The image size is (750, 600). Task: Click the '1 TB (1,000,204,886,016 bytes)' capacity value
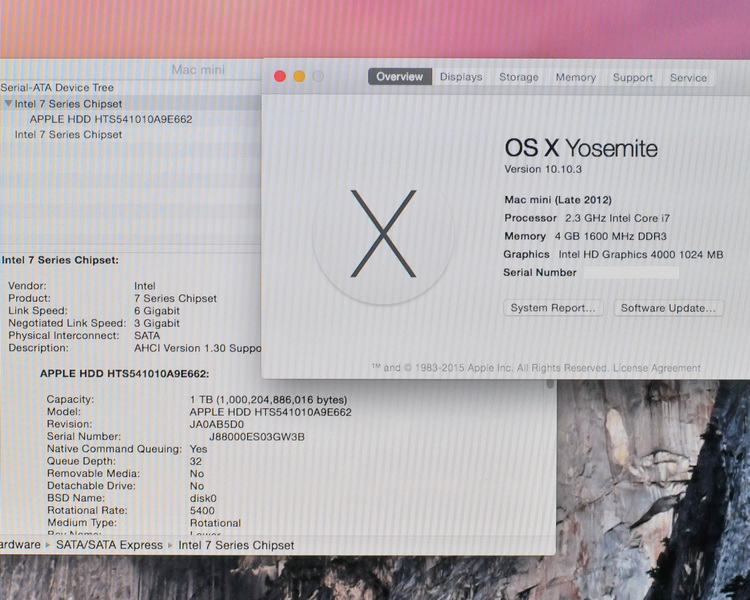pos(268,400)
